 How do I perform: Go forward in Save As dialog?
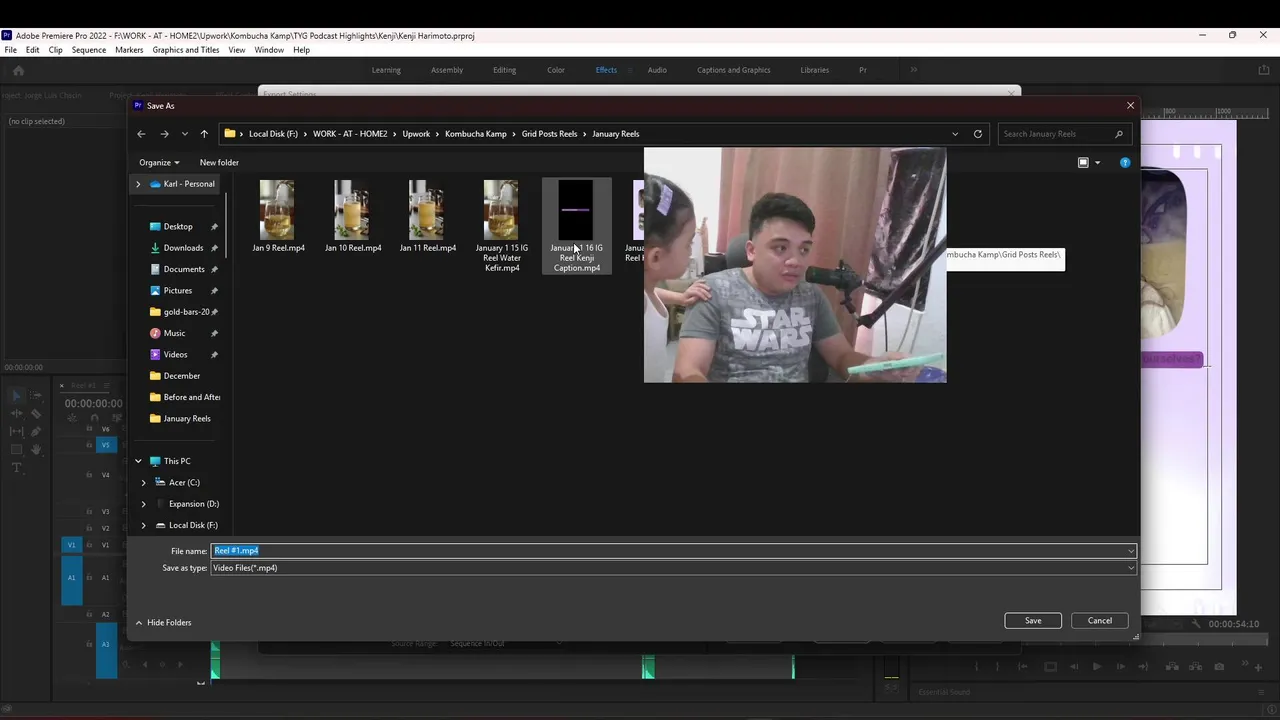pyautogui.click(x=164, y=134)
